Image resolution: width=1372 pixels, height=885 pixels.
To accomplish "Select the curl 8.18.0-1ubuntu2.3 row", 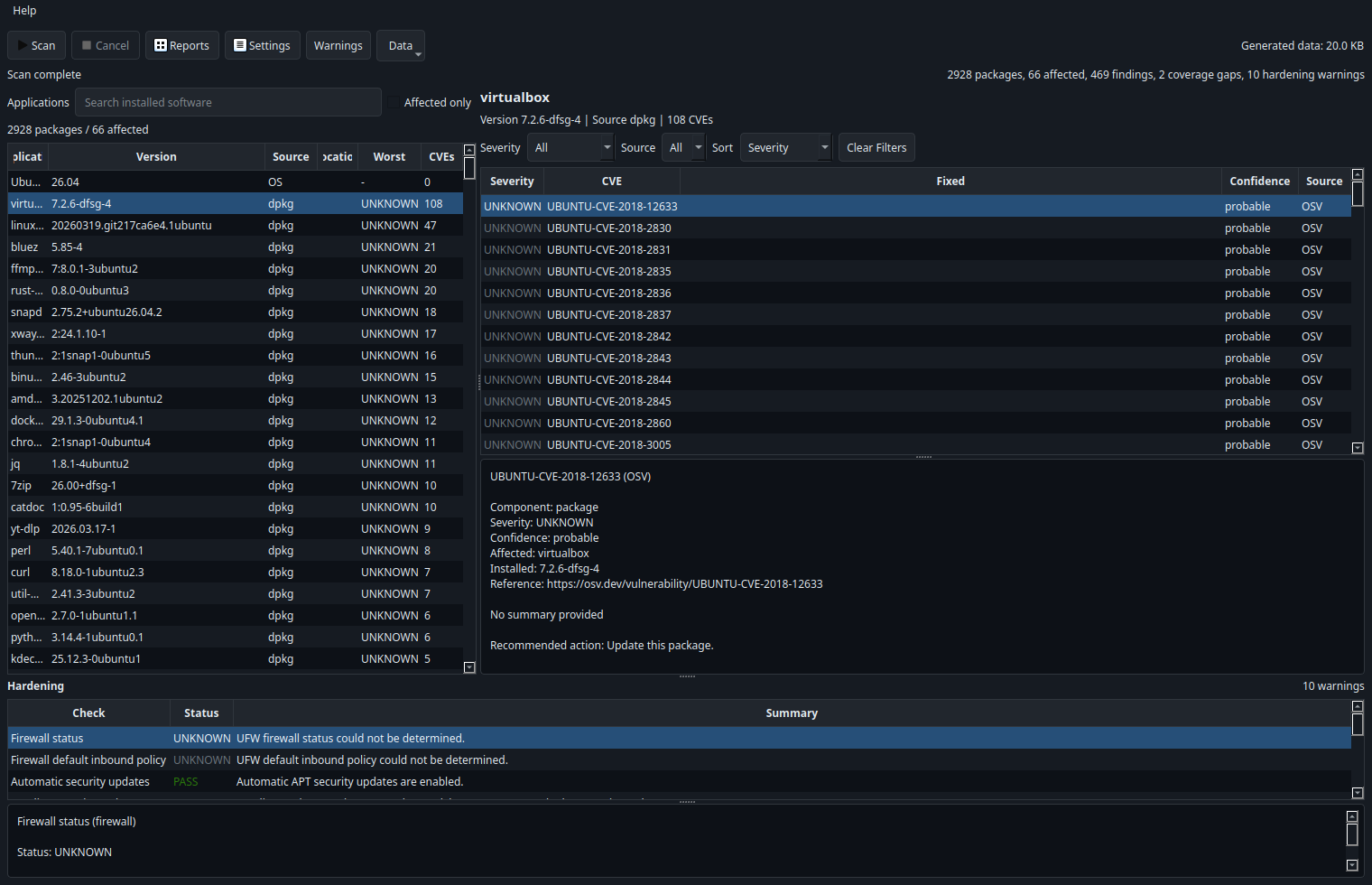I will coord(235,572).
